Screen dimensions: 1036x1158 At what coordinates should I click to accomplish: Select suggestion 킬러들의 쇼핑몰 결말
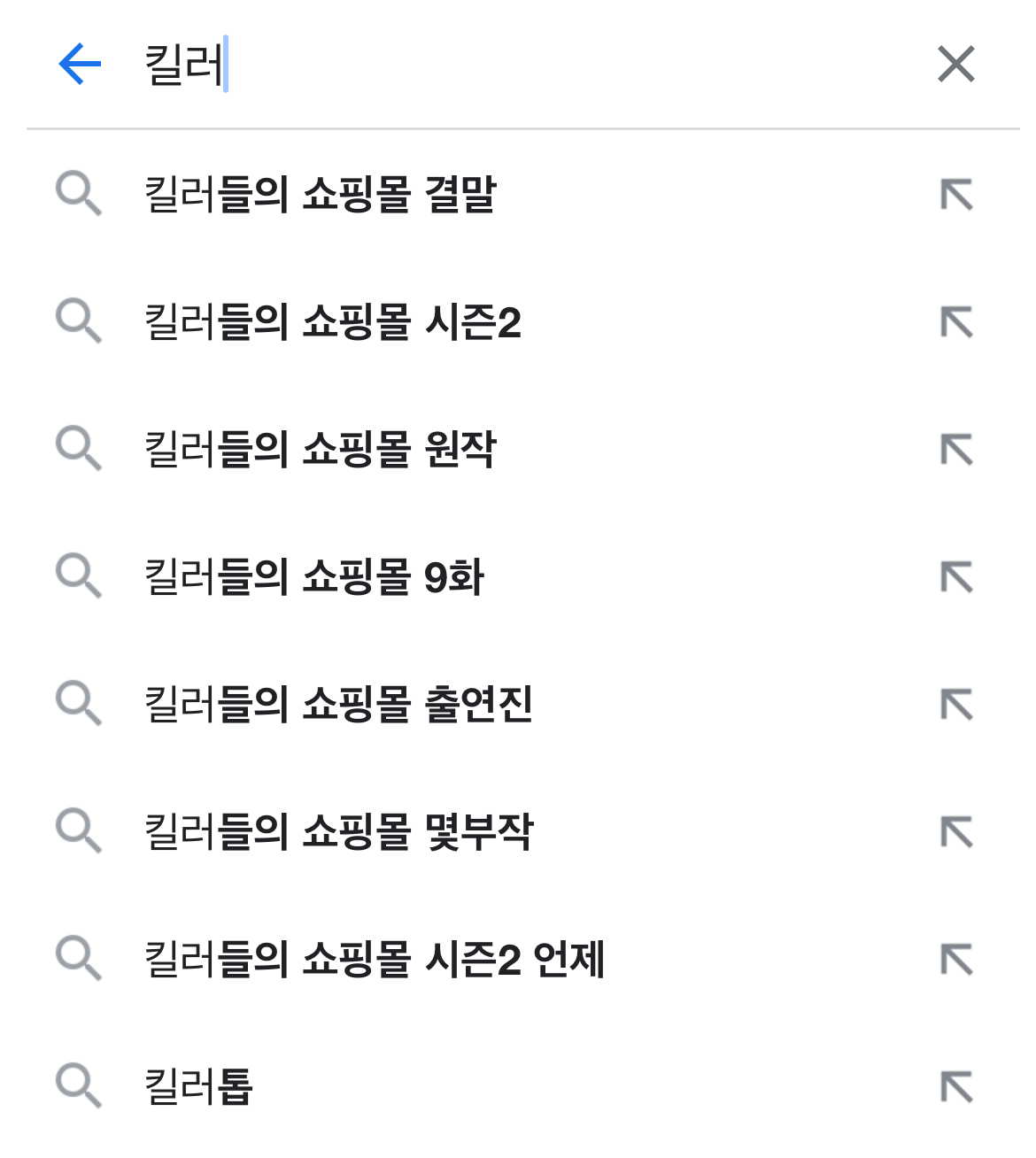pyautogui.click(x=320, y=194)
